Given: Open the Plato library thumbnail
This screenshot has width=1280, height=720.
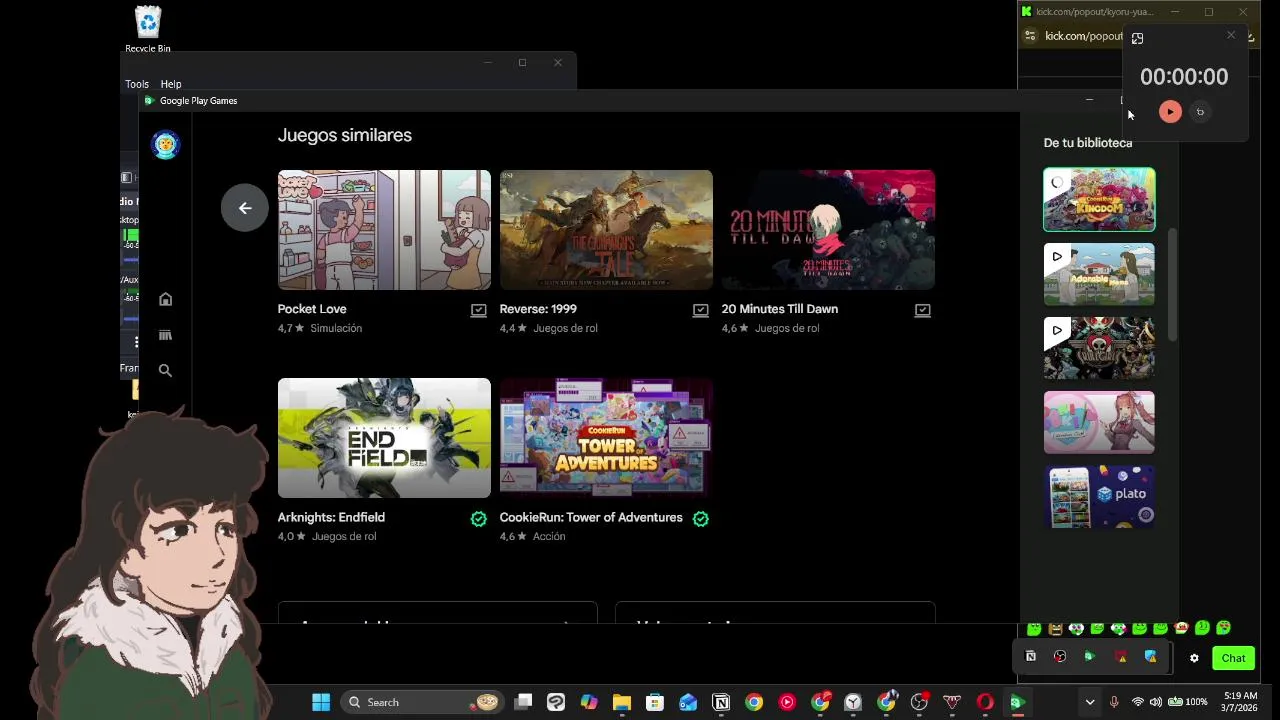Looking at the screenshot, I should (1099, 496).
